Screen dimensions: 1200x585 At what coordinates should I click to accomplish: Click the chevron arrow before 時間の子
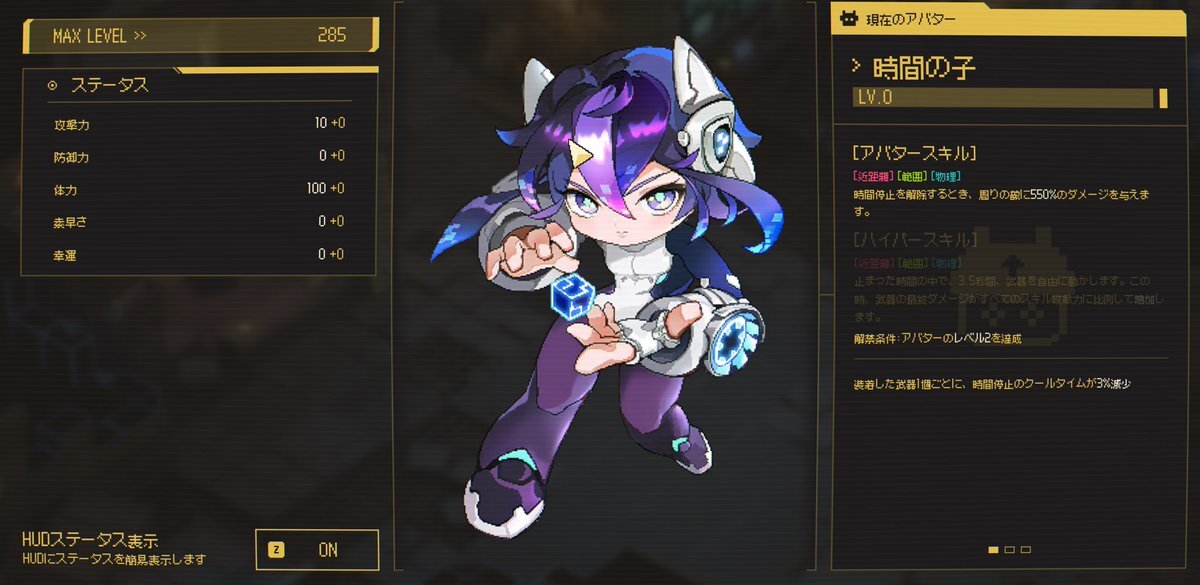pyautogui.click(x=856, y=66)
